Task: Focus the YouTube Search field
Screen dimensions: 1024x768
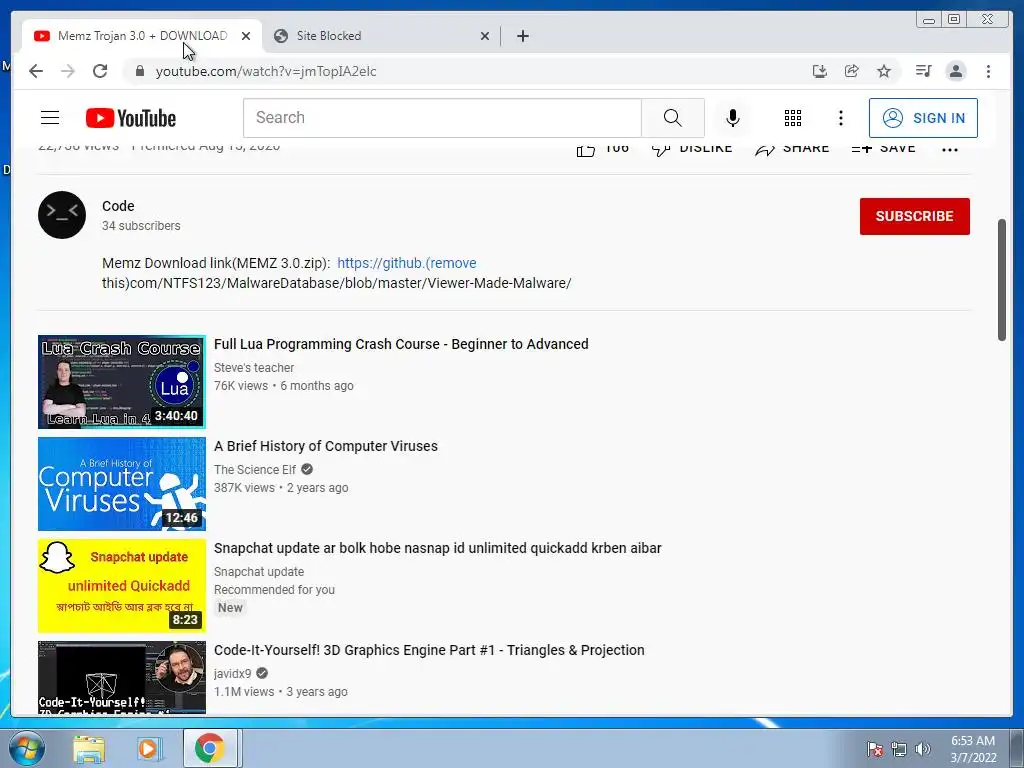Action: coord(443,118)
